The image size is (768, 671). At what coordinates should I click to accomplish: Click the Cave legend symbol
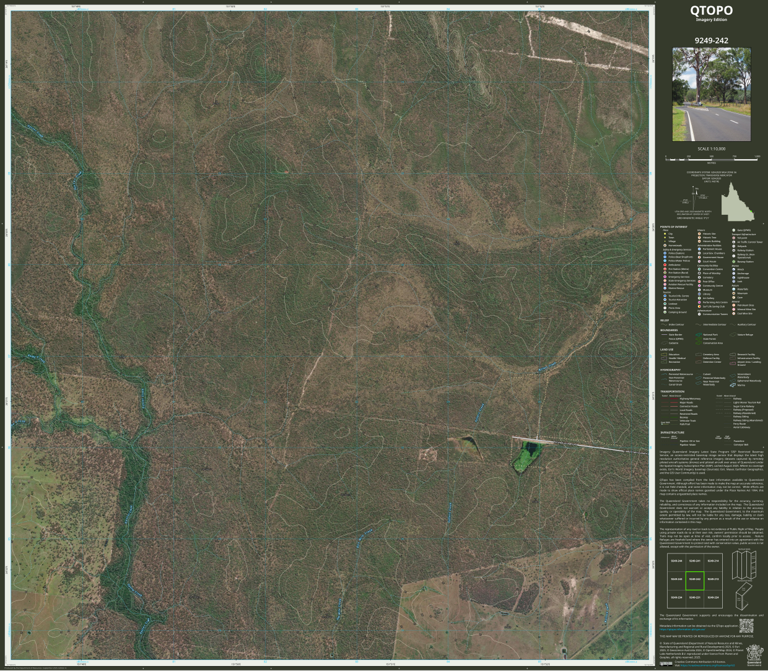point(734,297)
